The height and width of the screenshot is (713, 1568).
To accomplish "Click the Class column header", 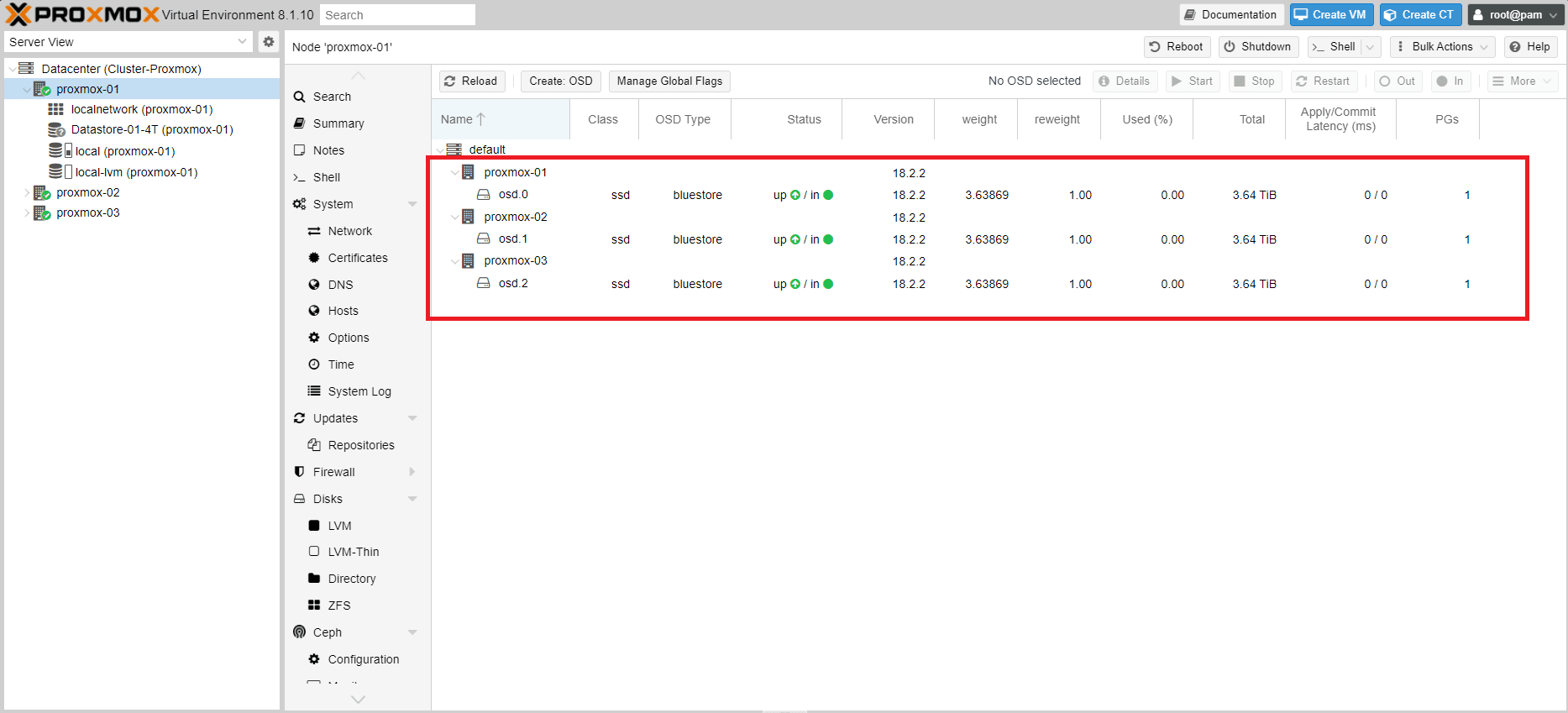I will click(x=603, y=119).
